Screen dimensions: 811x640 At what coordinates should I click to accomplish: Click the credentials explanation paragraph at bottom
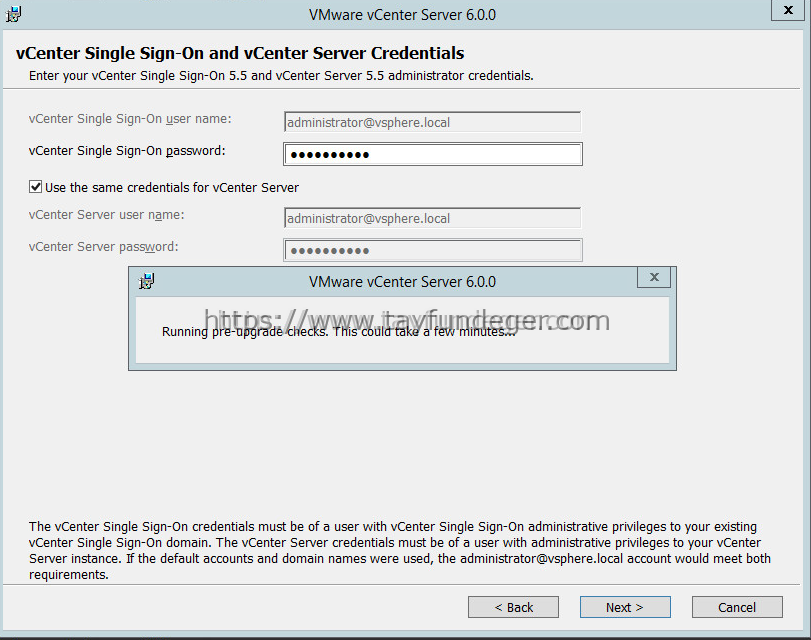pos(399,550)
